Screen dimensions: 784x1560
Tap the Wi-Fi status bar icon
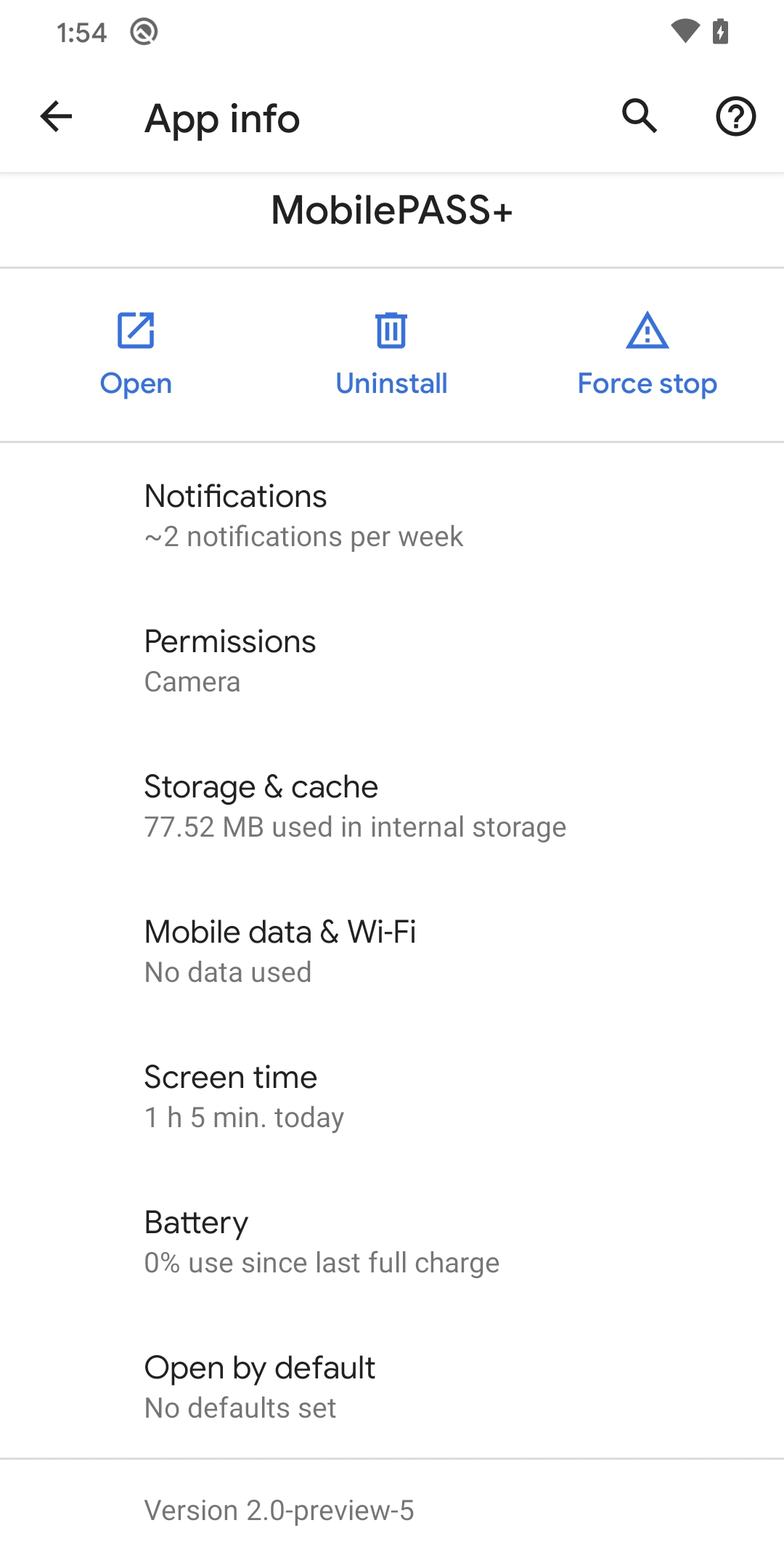(685, 31)
